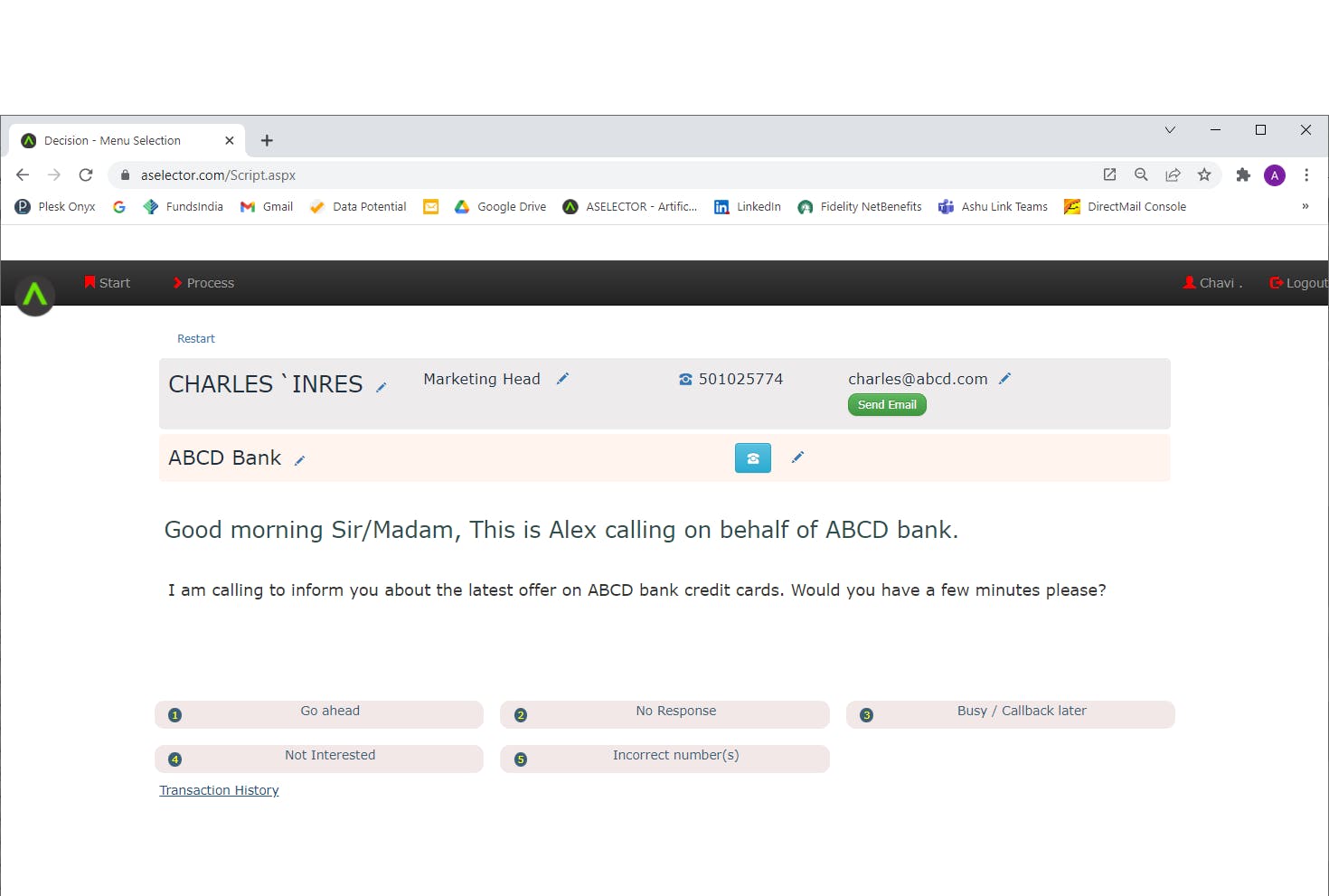
Task: Open the Google Drive bookmark
Action: coord(500,206)
